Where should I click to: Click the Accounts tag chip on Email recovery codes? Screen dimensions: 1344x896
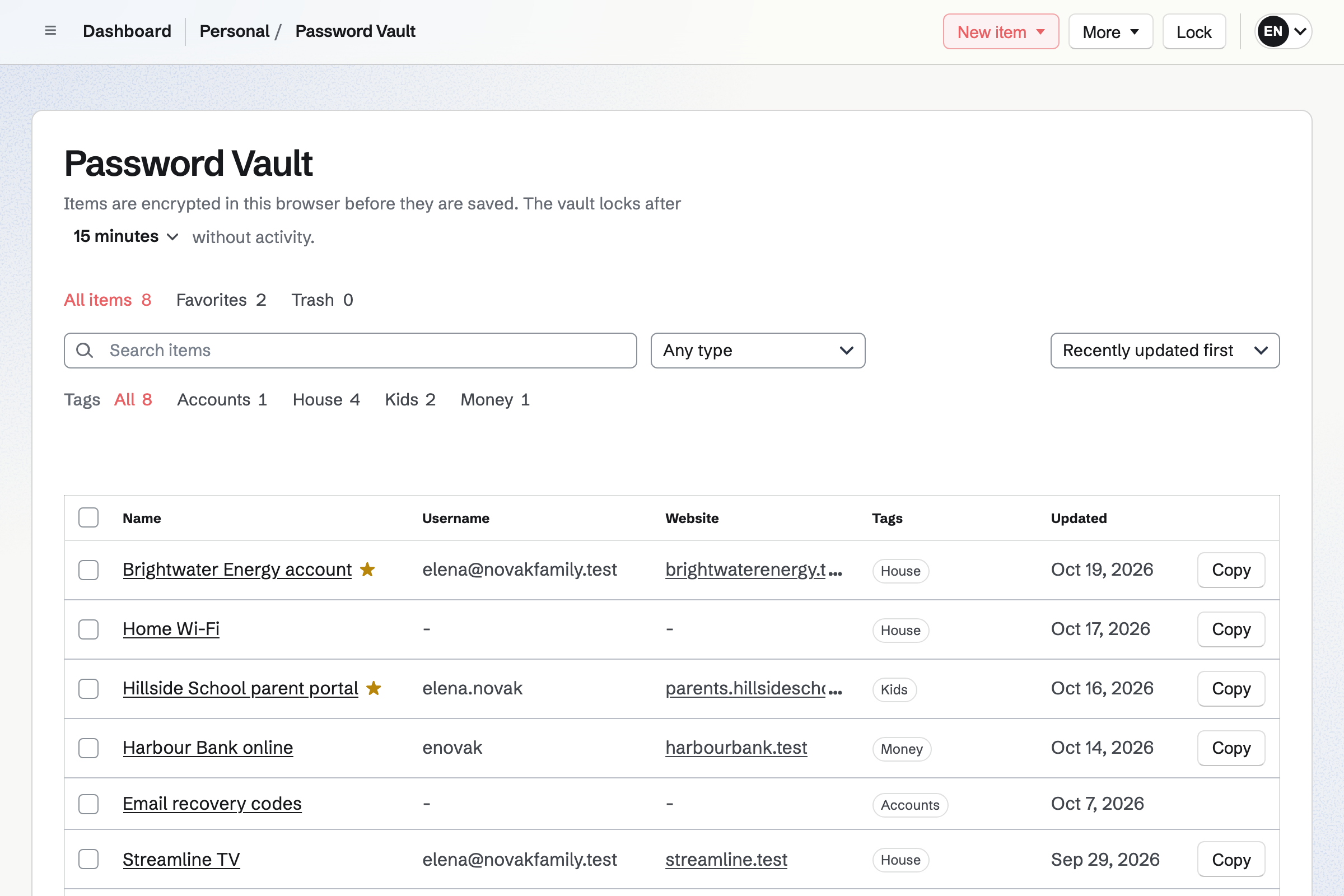[909, 805]
